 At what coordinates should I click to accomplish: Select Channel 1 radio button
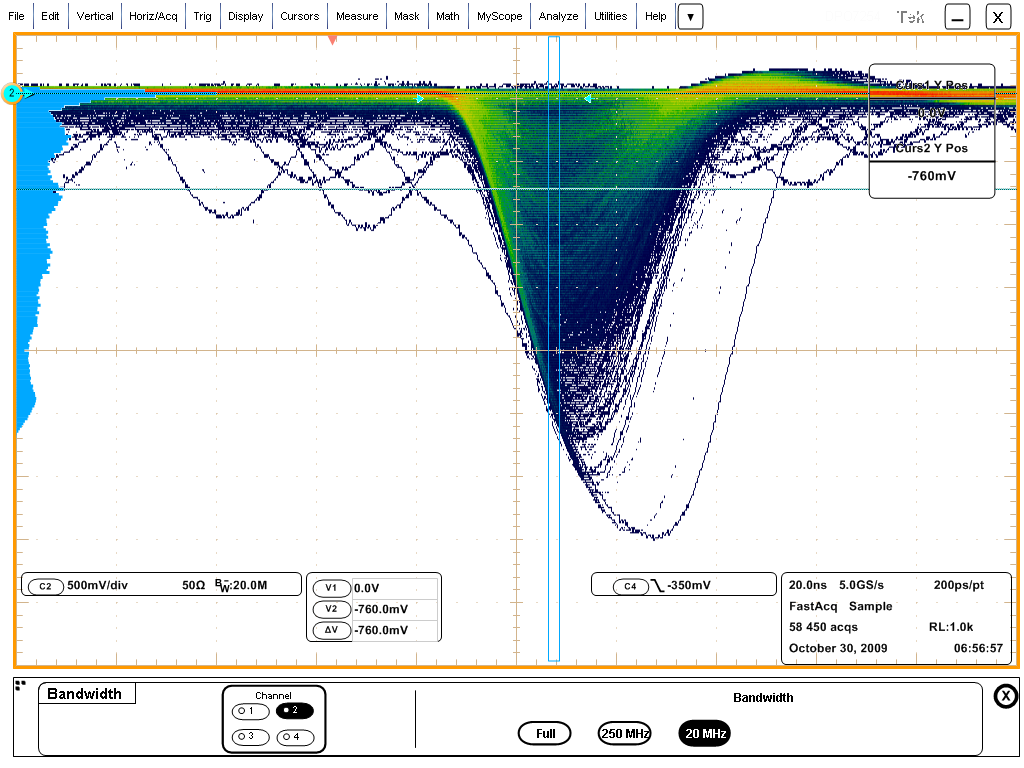[250, 711]
